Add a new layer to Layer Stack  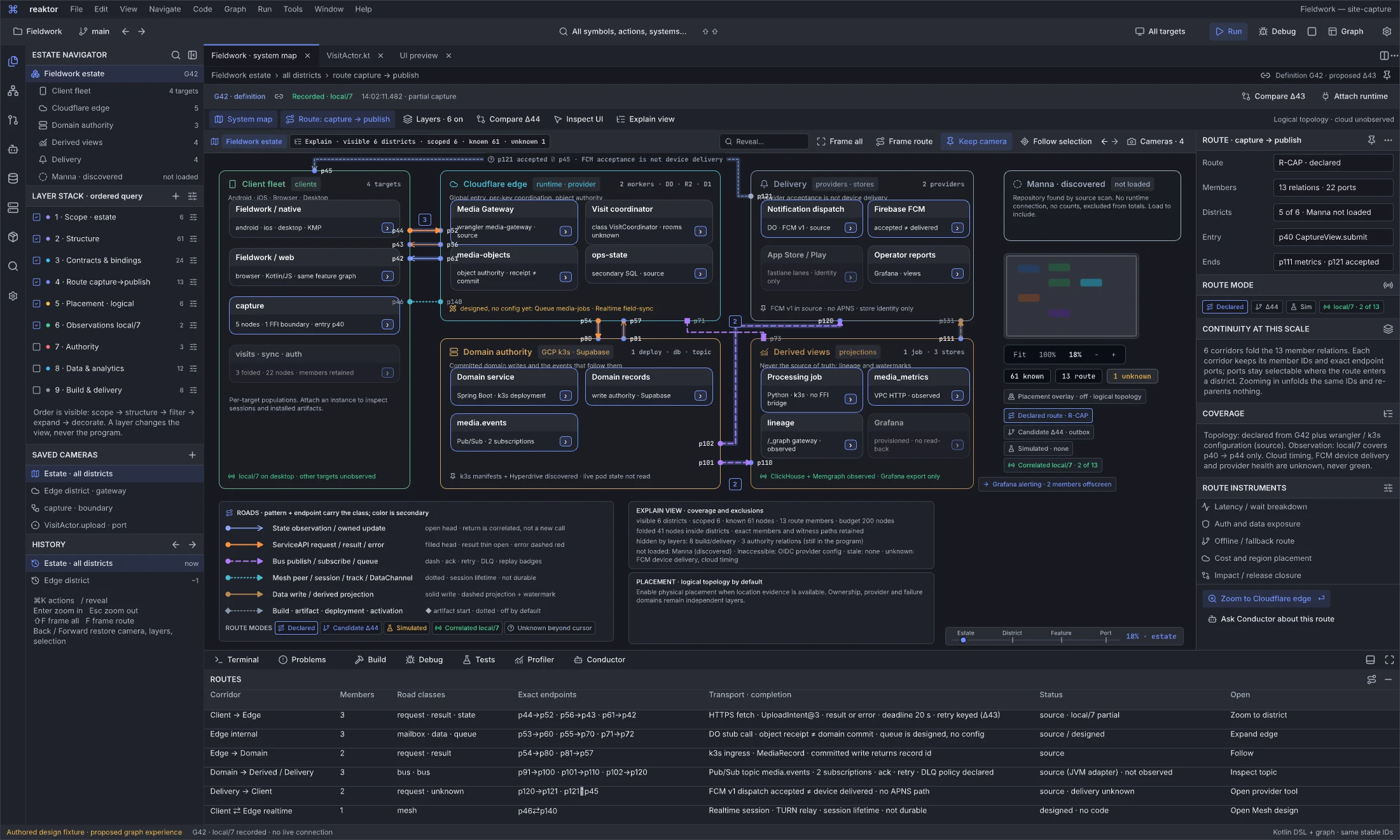tap(176, 196)
